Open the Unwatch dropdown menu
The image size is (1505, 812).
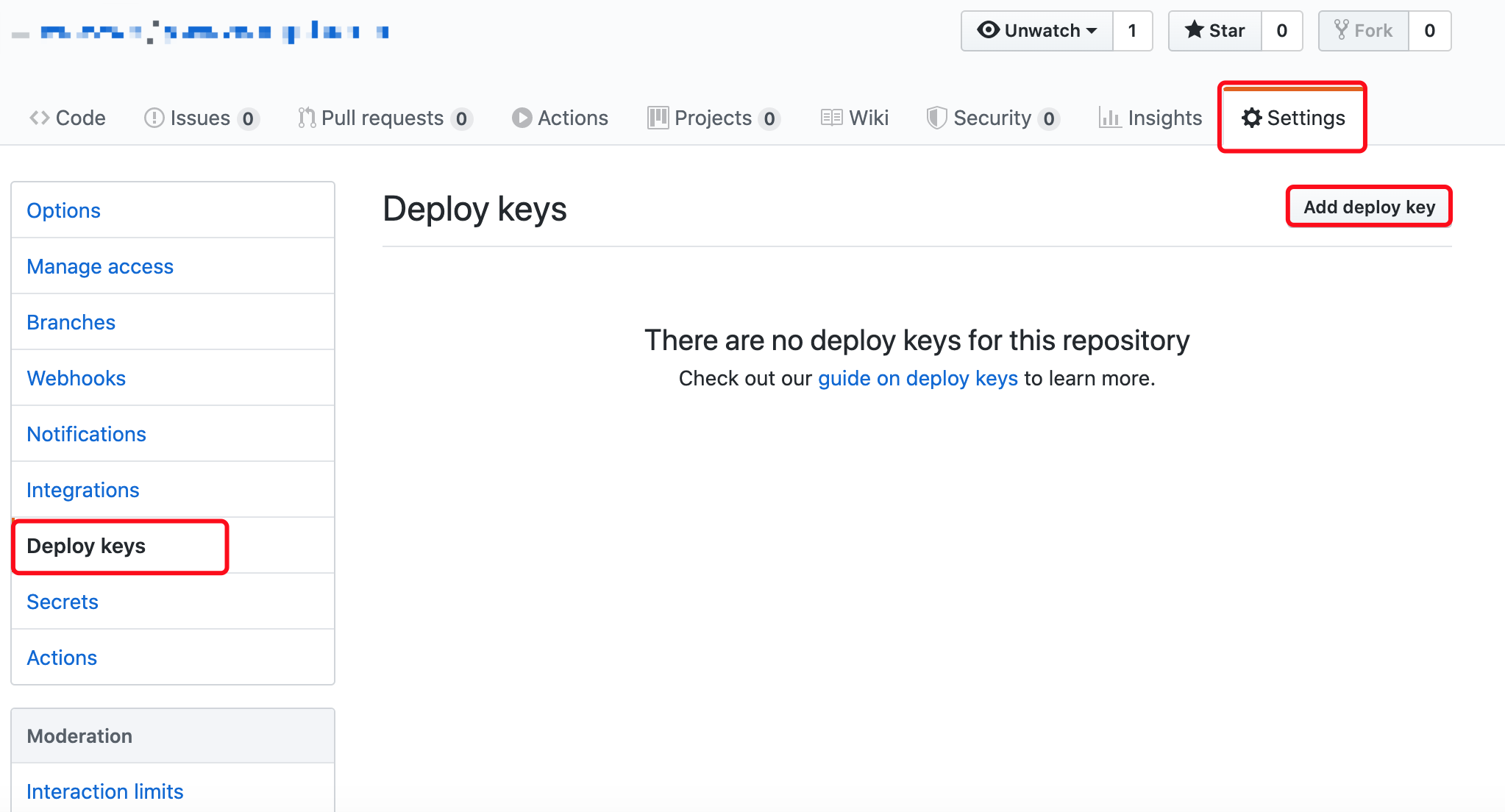coord(1036,31)
